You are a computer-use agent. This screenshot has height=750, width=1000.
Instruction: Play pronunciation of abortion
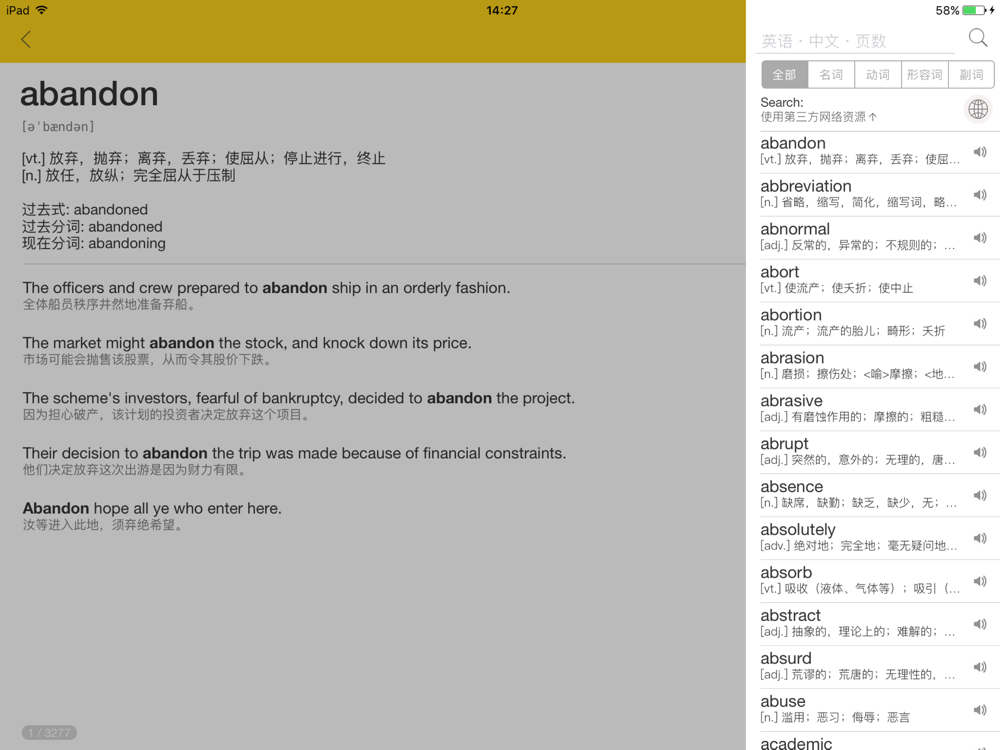[980, 323]
